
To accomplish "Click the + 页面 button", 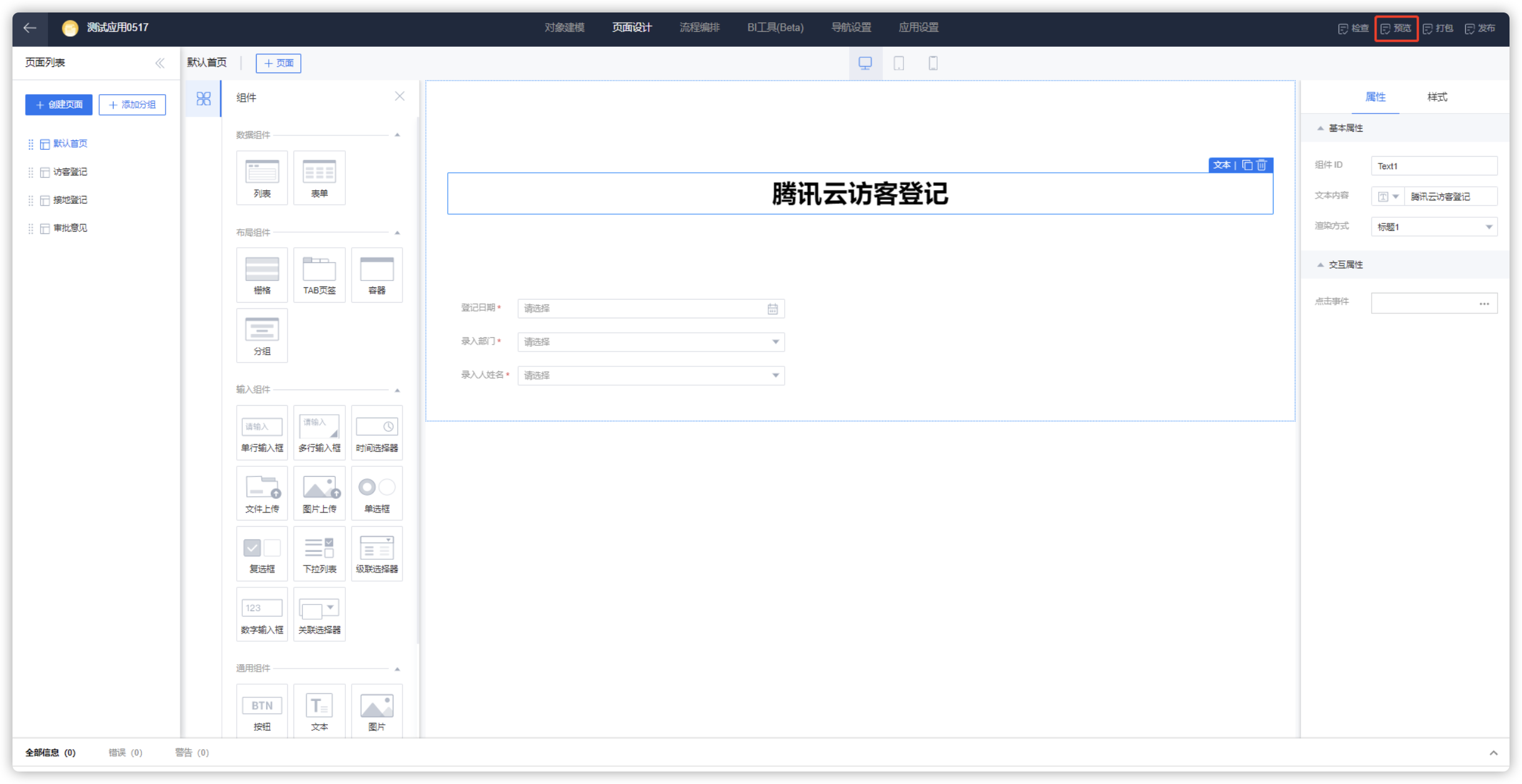I will coord(278,63).
